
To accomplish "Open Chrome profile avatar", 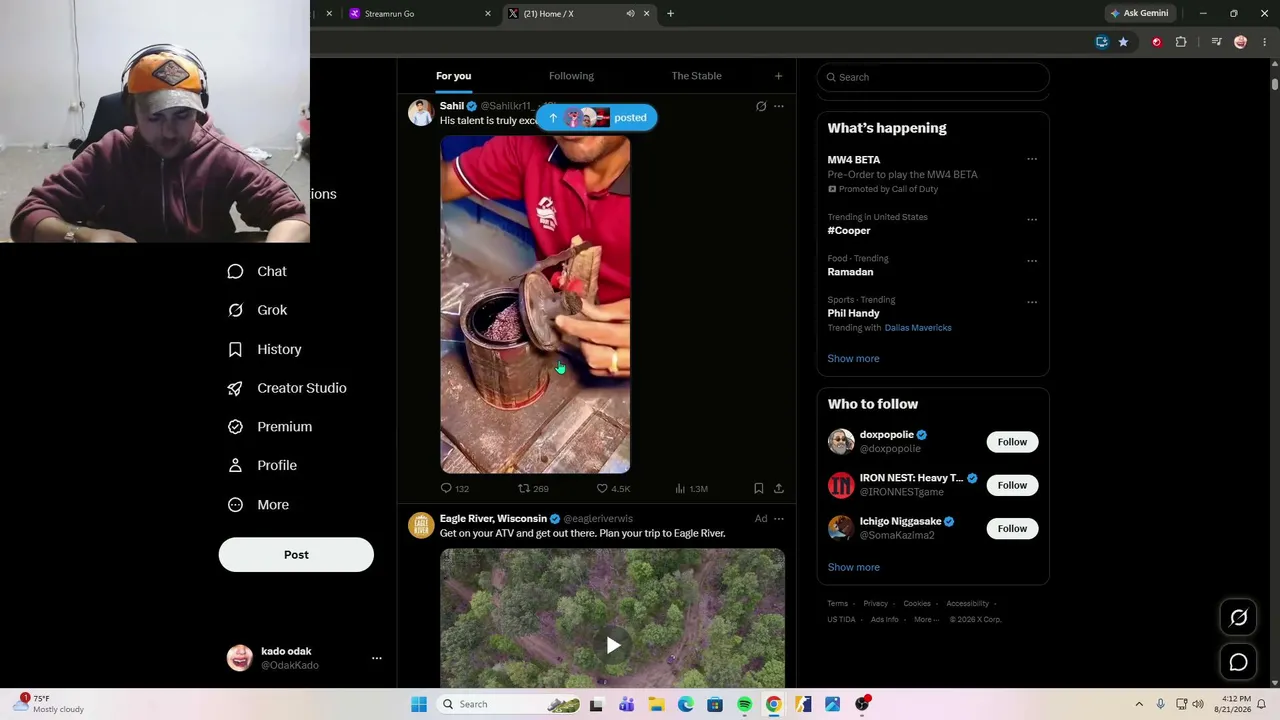I will [1241, 42].
